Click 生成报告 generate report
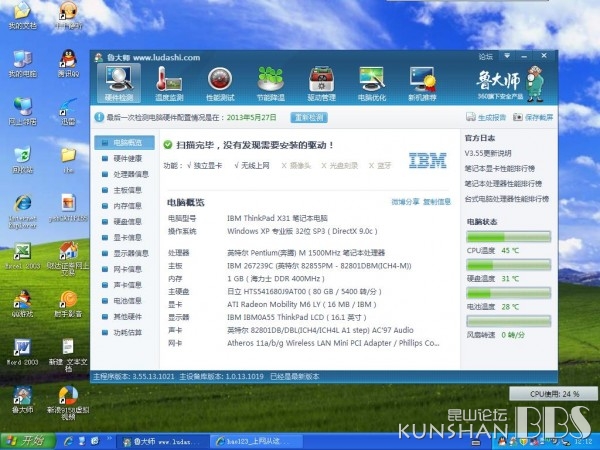 click(x=486, y=117)
